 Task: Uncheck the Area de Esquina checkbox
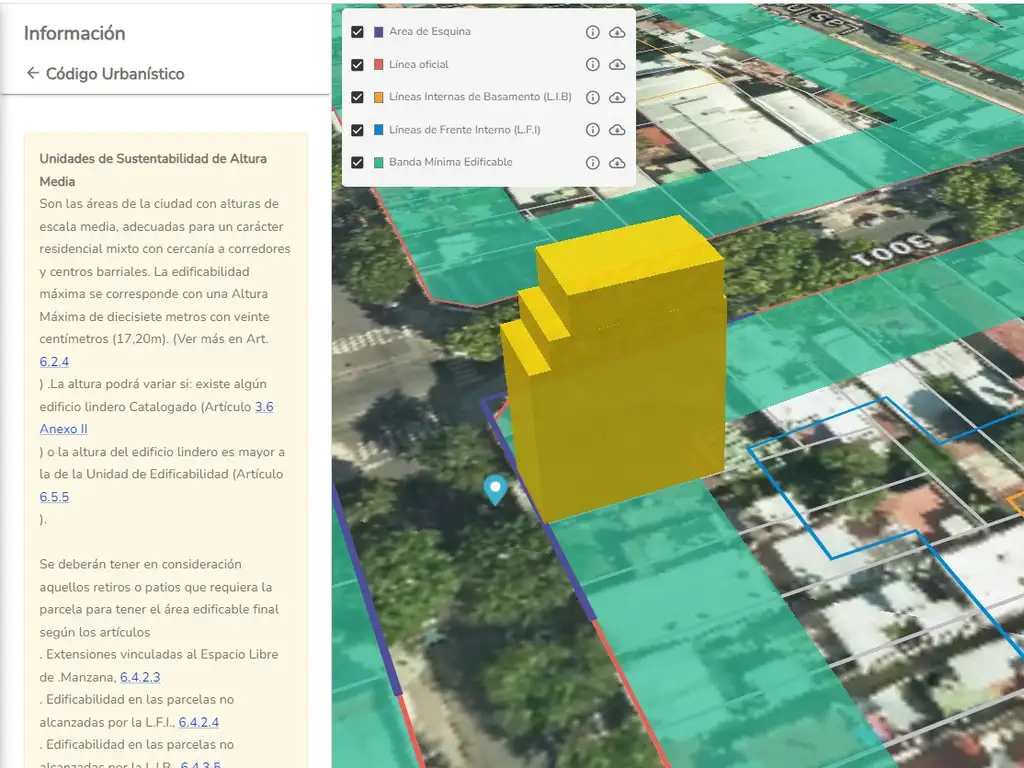click(x=357, y=32)
